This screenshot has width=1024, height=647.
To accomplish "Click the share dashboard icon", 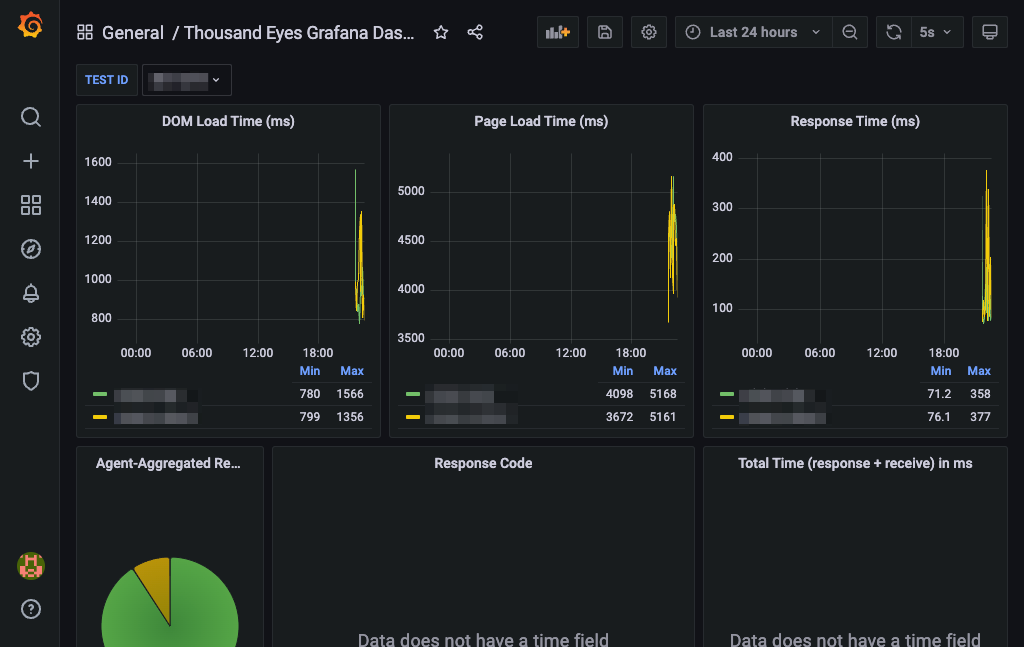I will point(475,32).
